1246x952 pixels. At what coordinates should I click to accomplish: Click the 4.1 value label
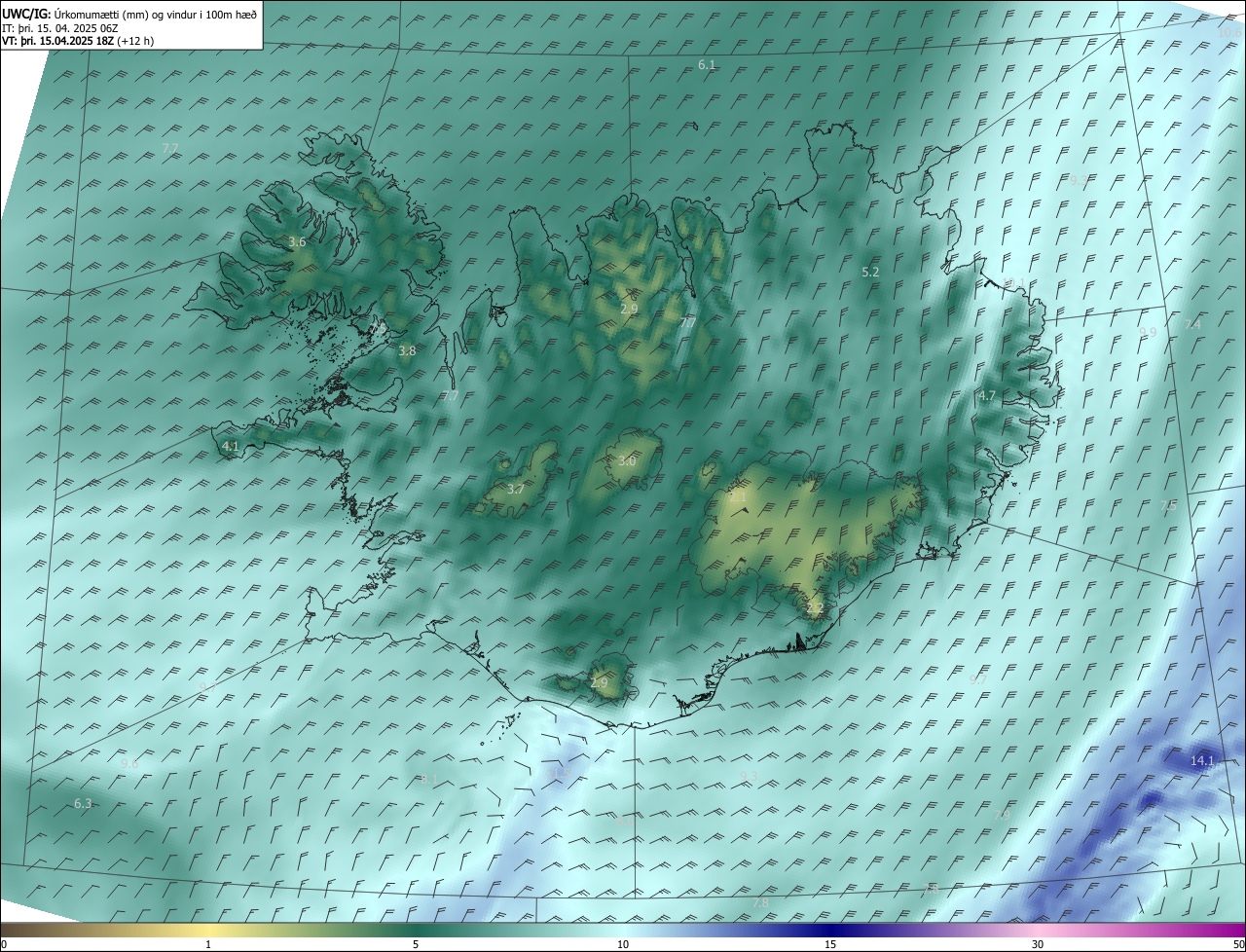(230, 446)
